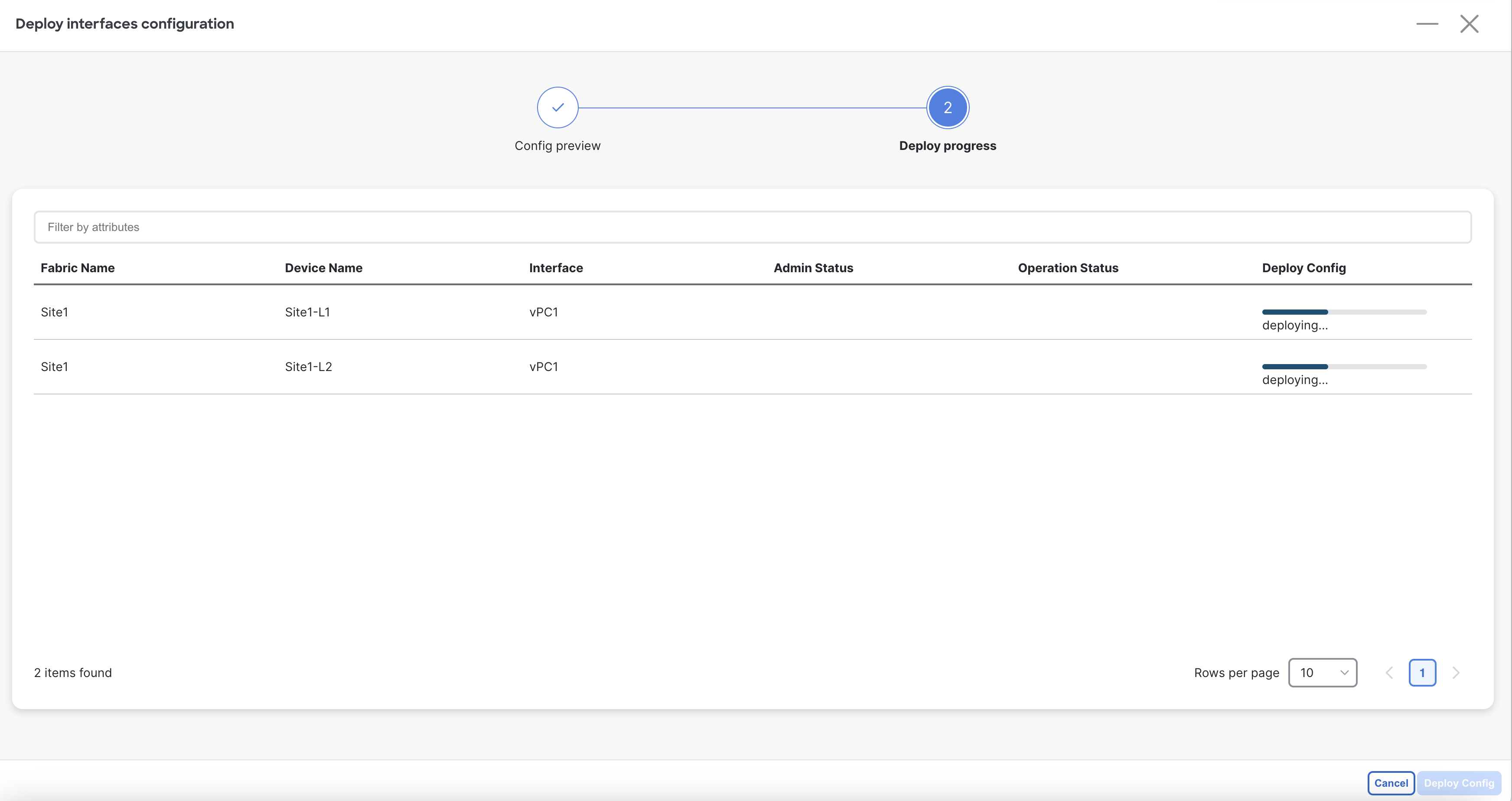Go to the next page arrow
Image resolution: width=1512 pixels, height=801 pixels.
pyautogui.click(x=1456, y=673)
